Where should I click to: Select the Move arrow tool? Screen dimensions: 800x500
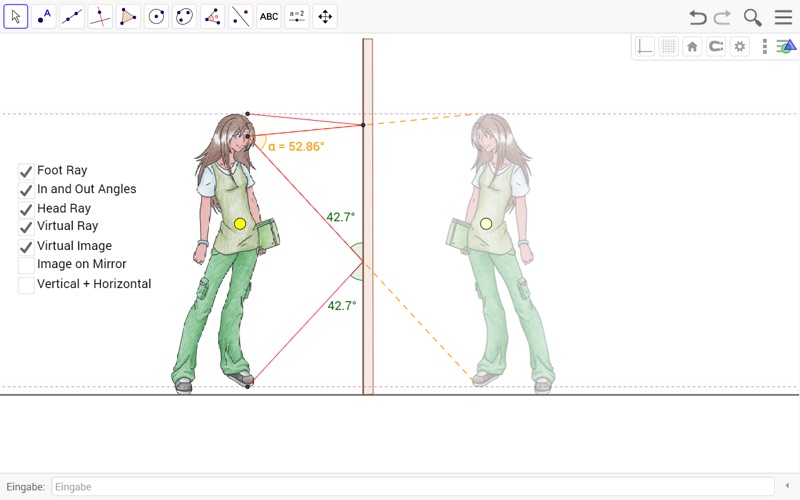pyautogui.click(x=16, y=16)
